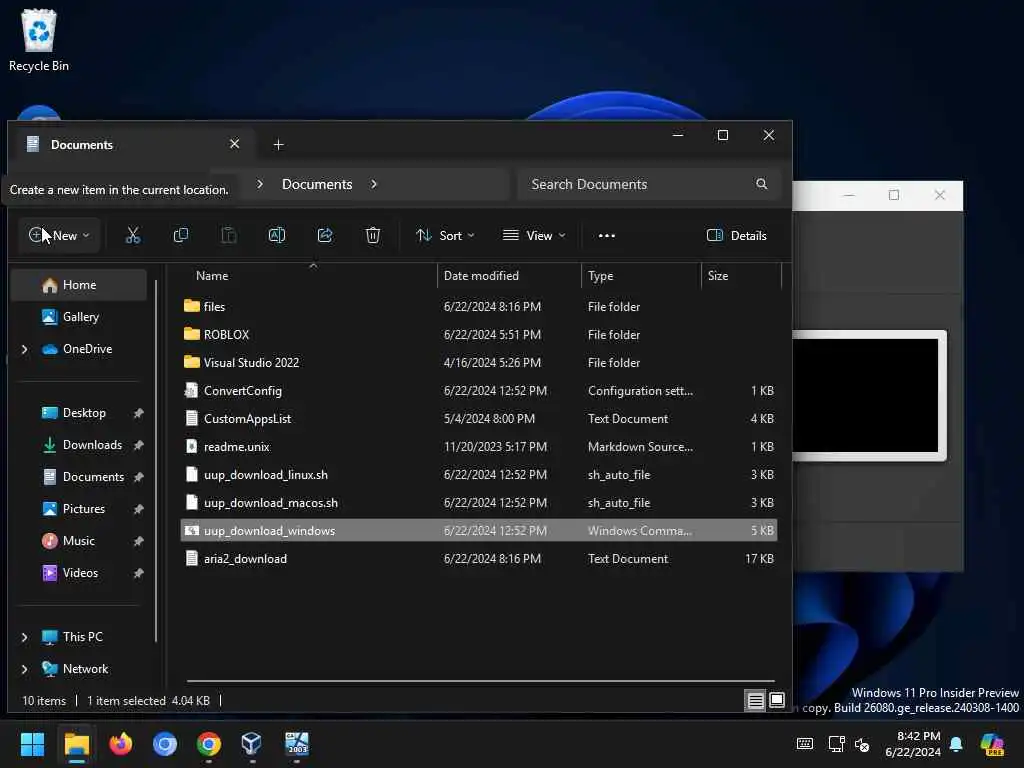1024x768 pixels.
Task: Click the Search Documents field
Action: pyautogui.click(x=648, y=184)
